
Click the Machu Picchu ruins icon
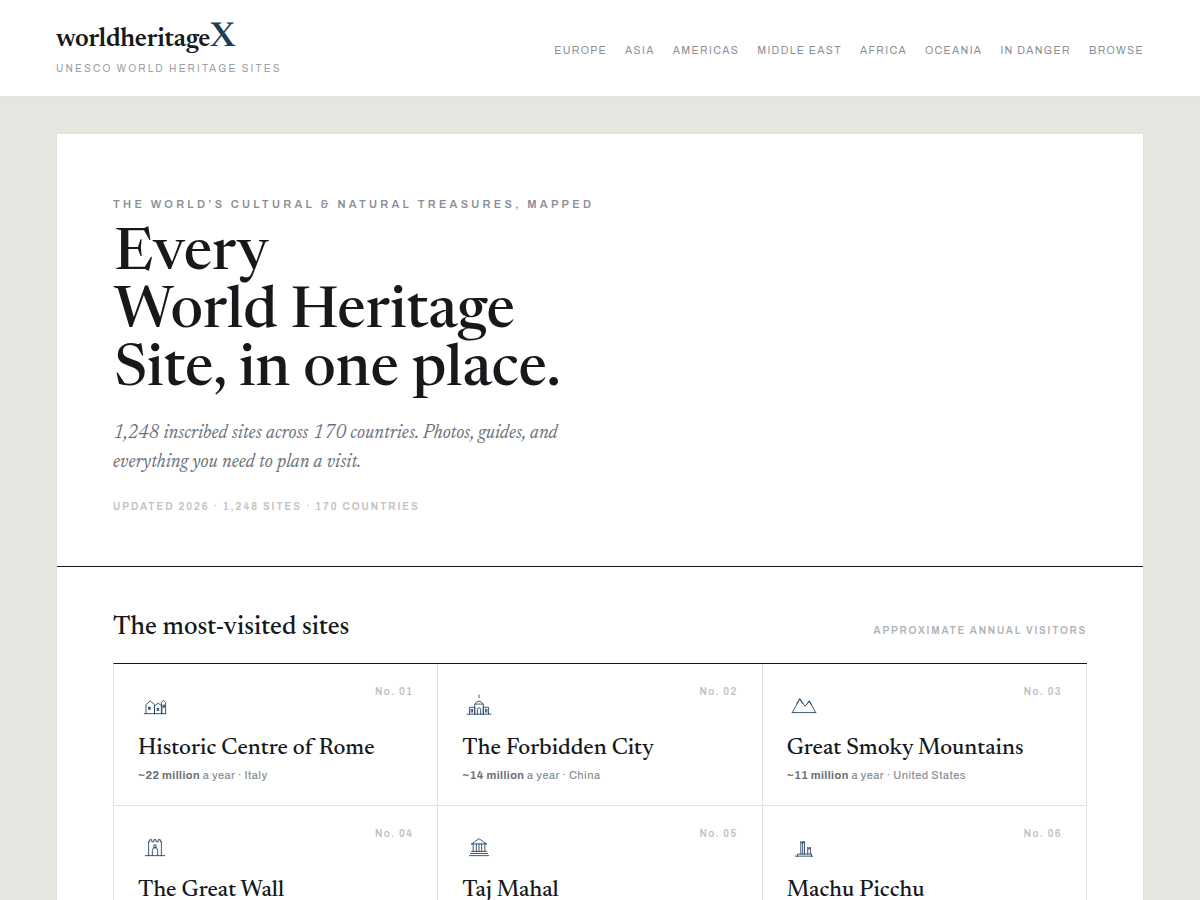point(803,848)
